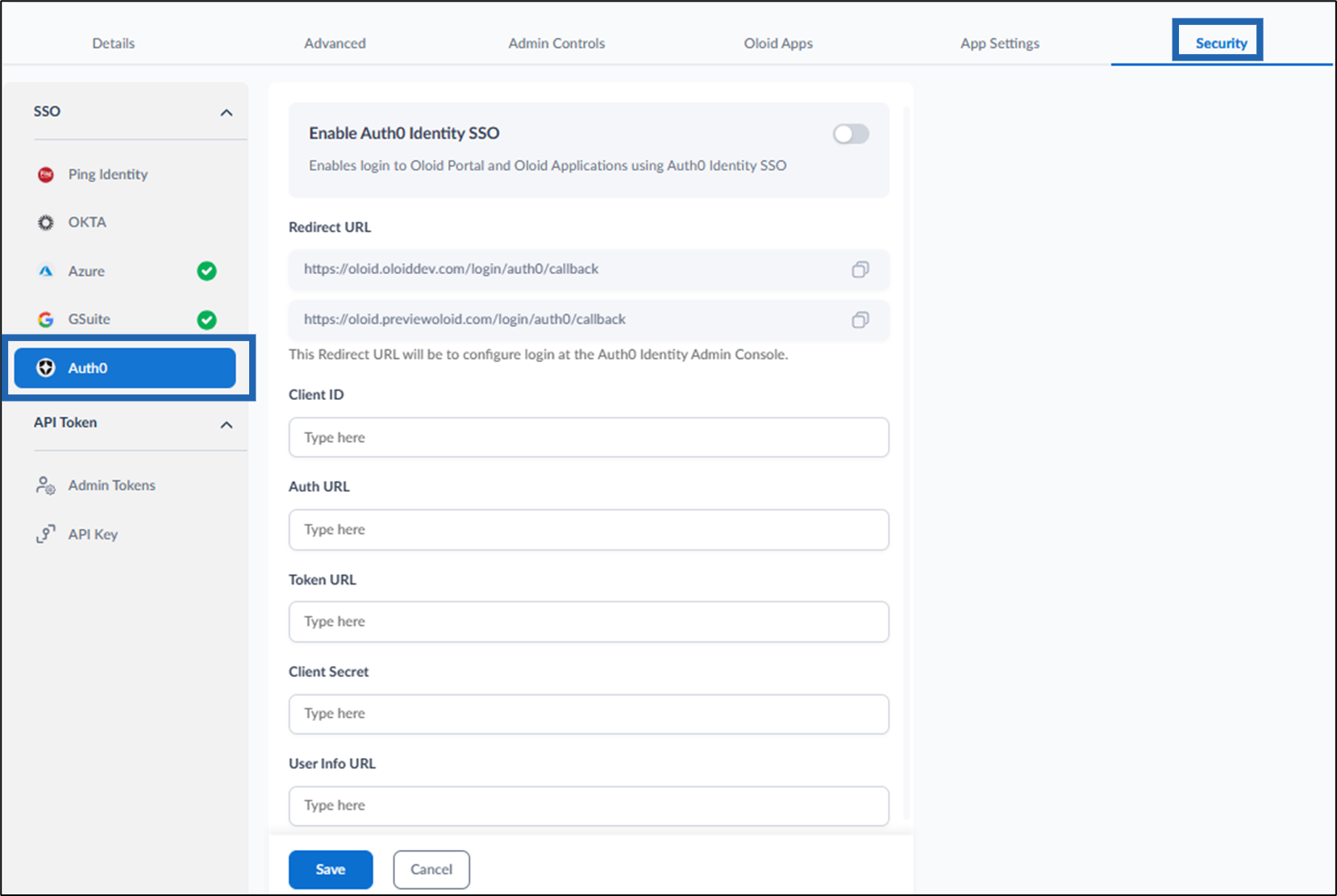Switch to the Advanced tab
This screenshot has width=1337, height=896.
[335, 44]
